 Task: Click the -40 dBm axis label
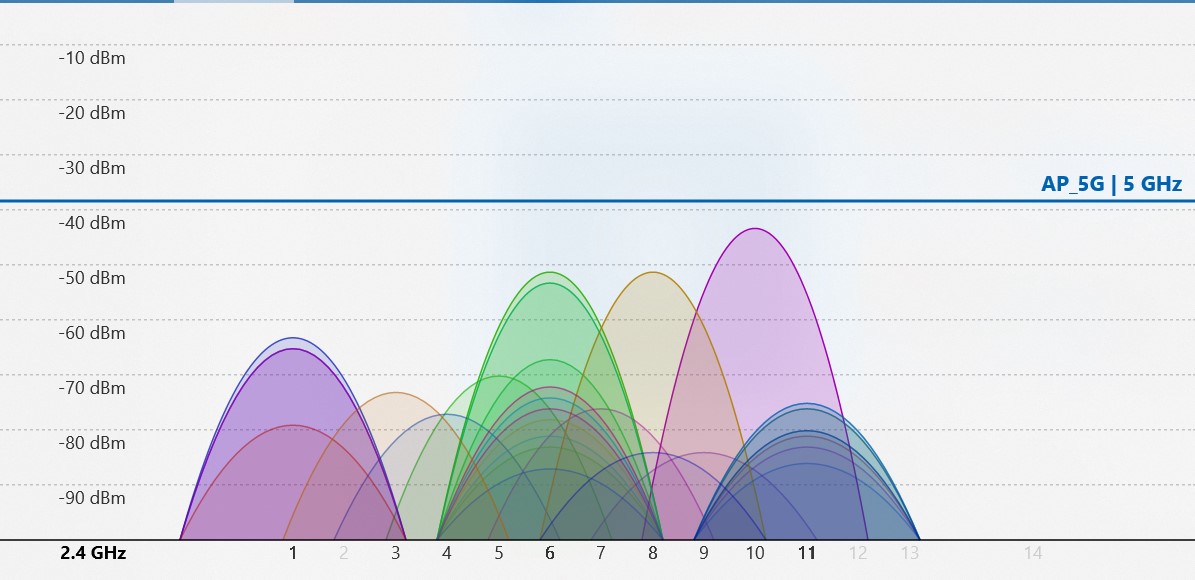tap(92, 223)
